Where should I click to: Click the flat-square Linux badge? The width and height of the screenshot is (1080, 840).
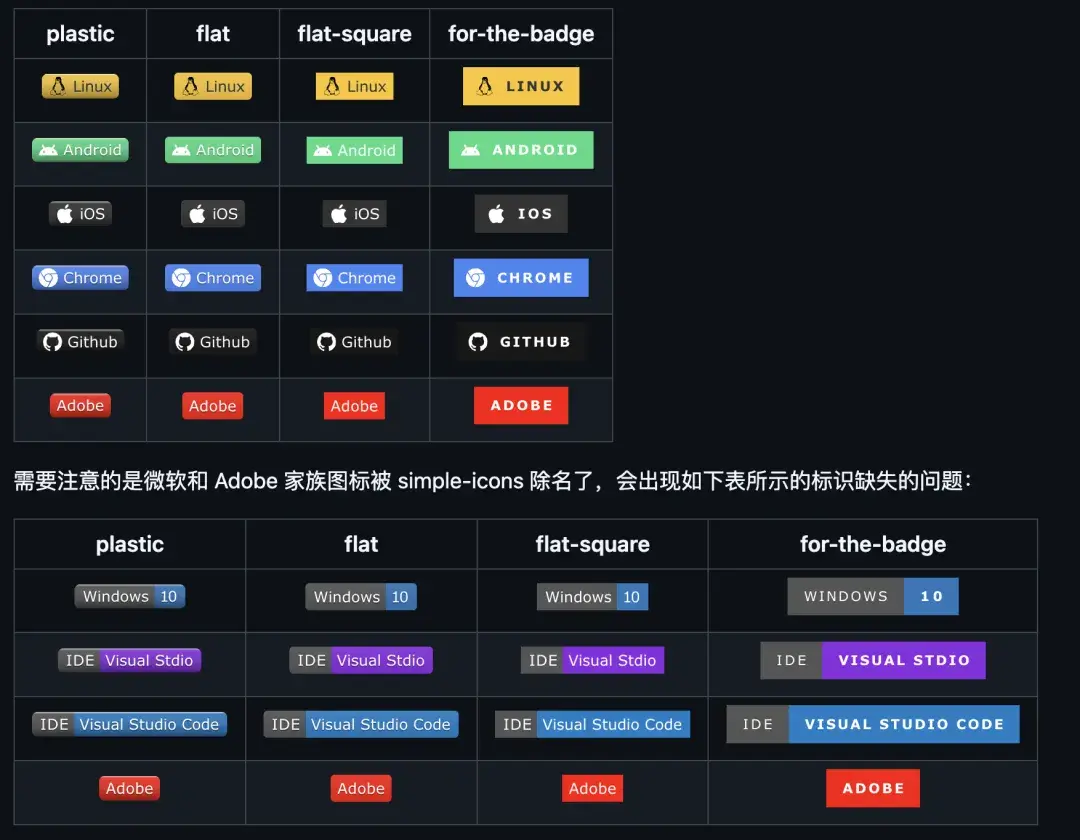pos(355,86)
